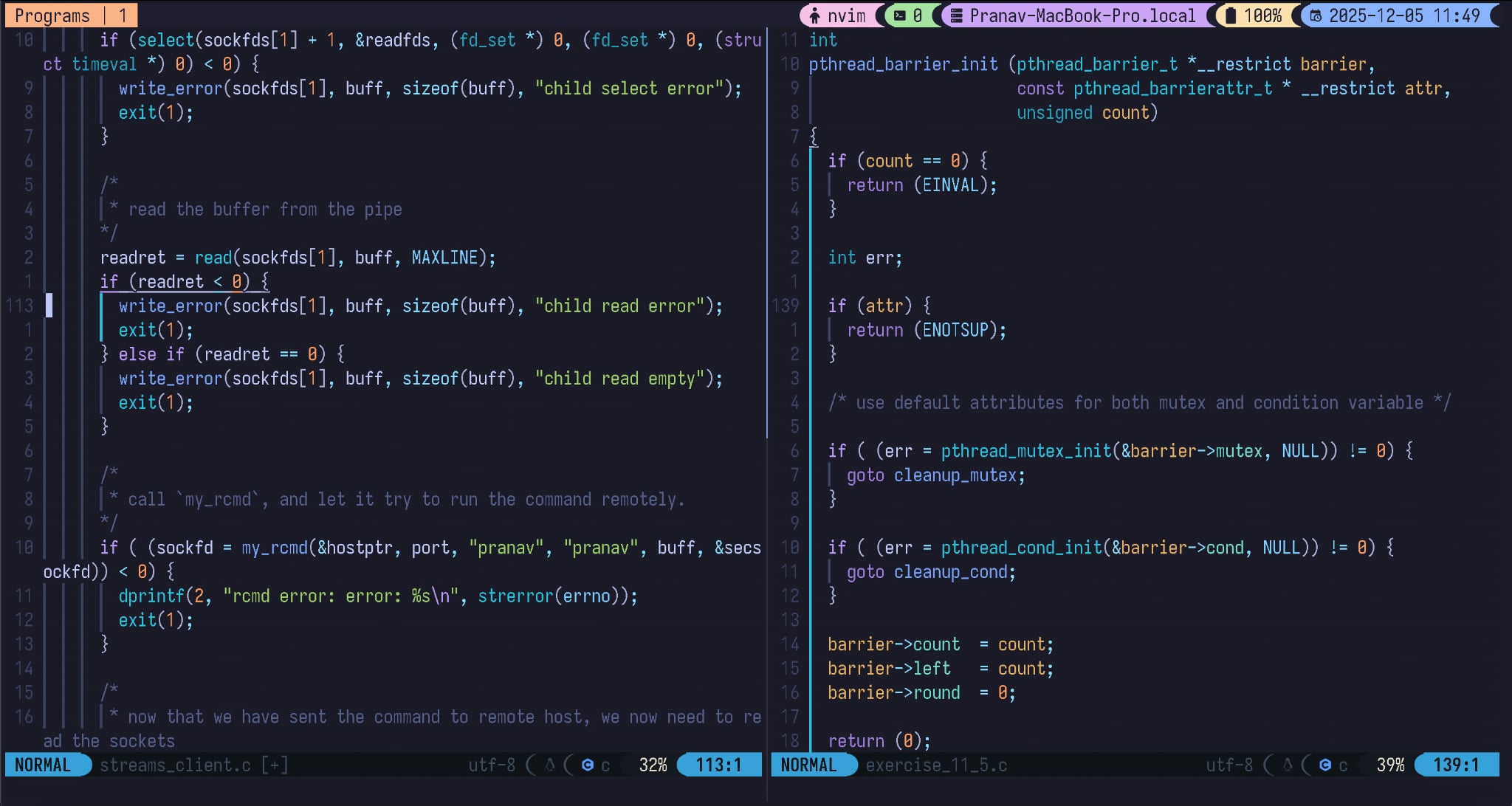Click the NORMAL mode indicator in the left pane
This screenshot has height=806, width=1512.
point(43,765)
